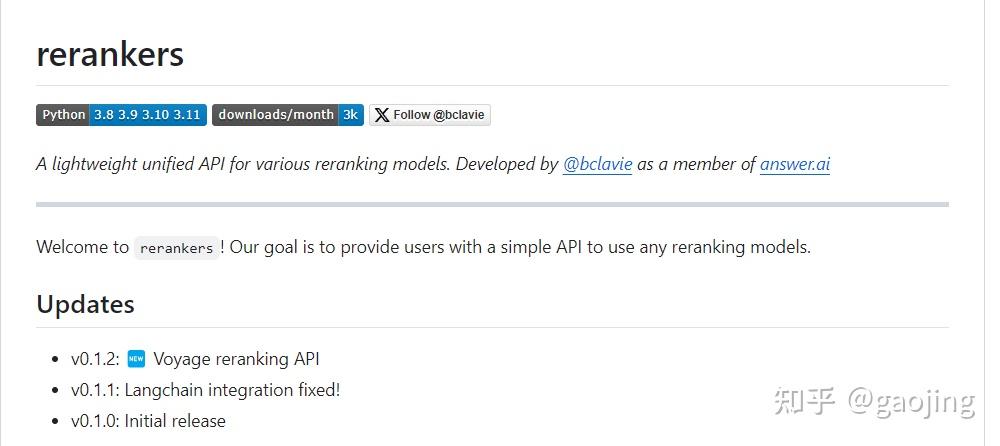Click the blue NEW emoji icon

[x=137, y=359]
